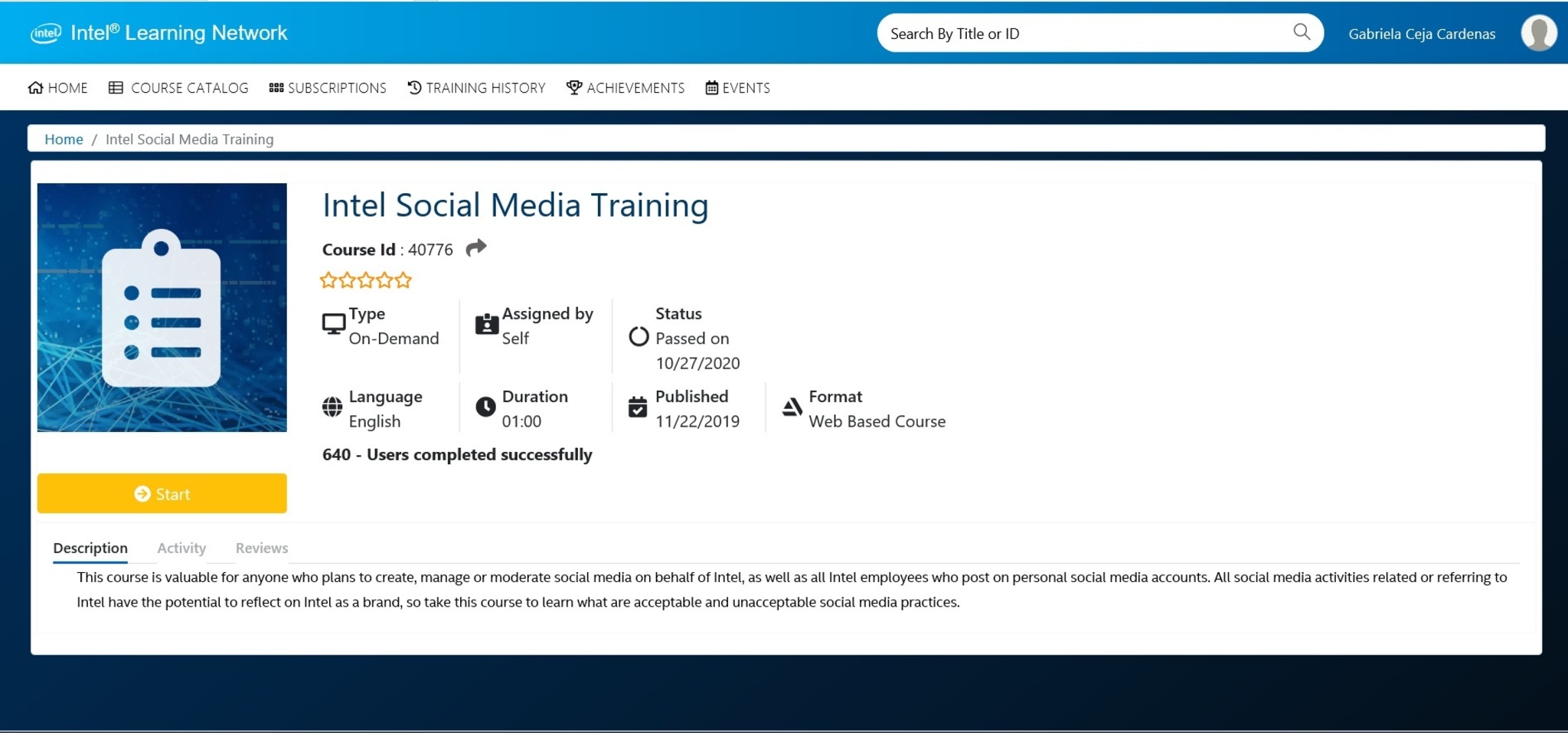This screenshot has height=733, width=1568.
Task: Rate the course five stars
Action: coord(403,280)
